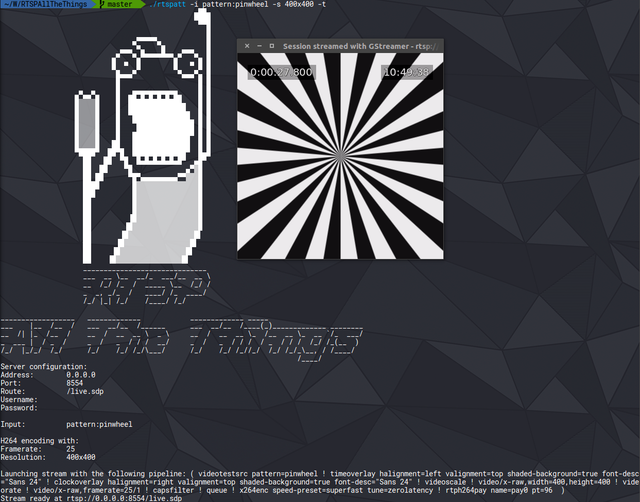Click the window title 'Session streamed with GStreamer'
The height and width of the screenshot is (502, 640).
[x=346, y=47]
